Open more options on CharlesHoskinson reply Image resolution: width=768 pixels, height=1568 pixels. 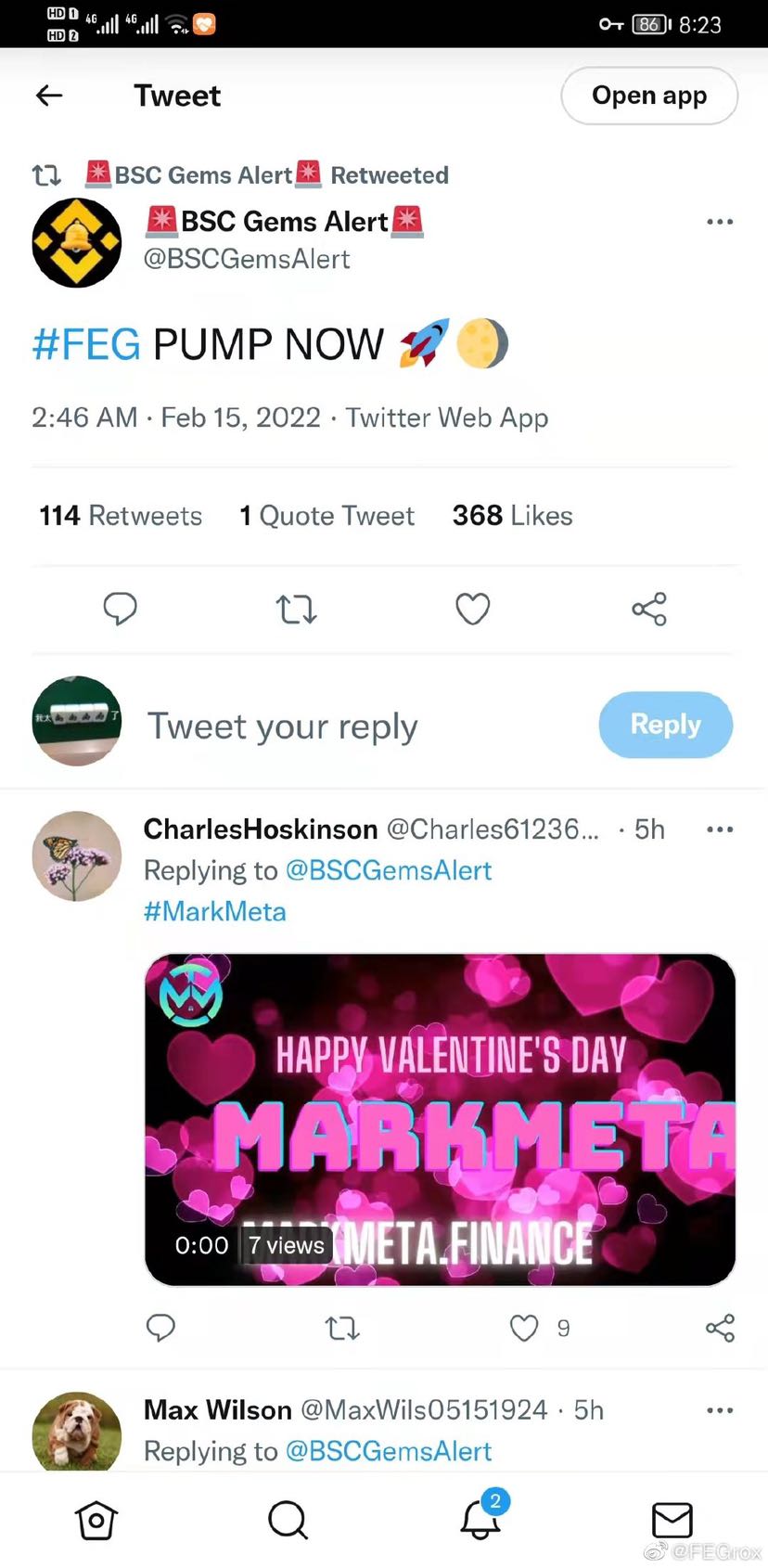coord(720,829)
